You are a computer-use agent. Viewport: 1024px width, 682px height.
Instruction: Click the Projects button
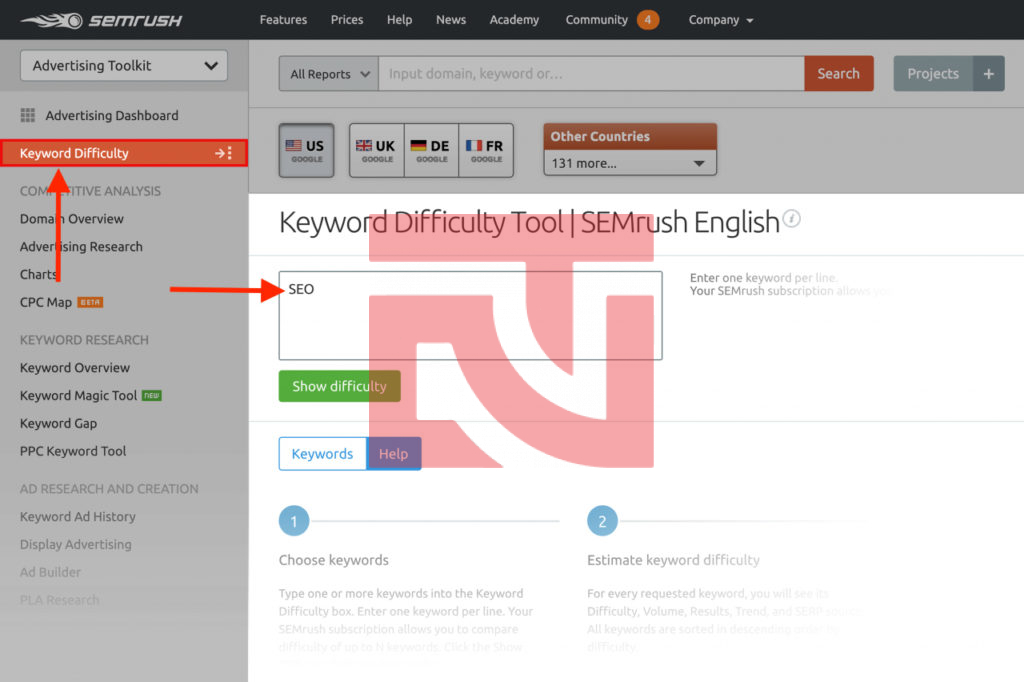tap(933, 74)
